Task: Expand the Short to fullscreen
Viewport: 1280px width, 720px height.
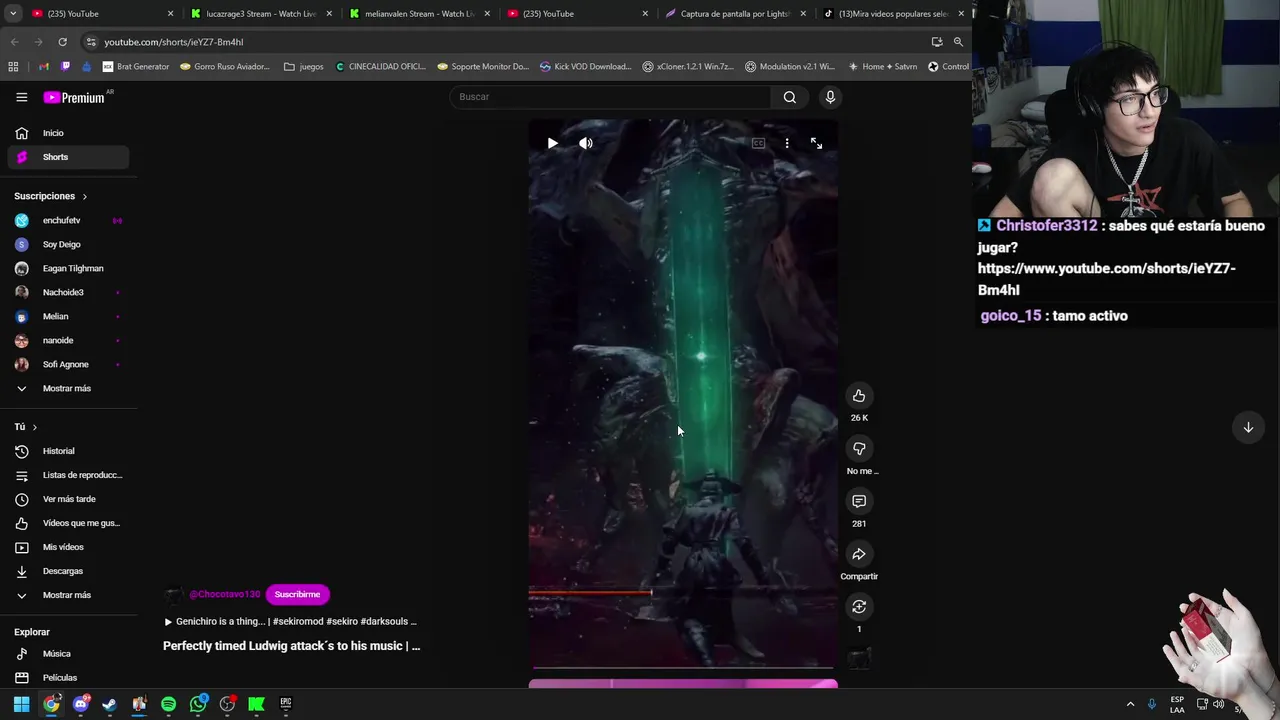Action: pyautogui.click(x=816, y=143)
